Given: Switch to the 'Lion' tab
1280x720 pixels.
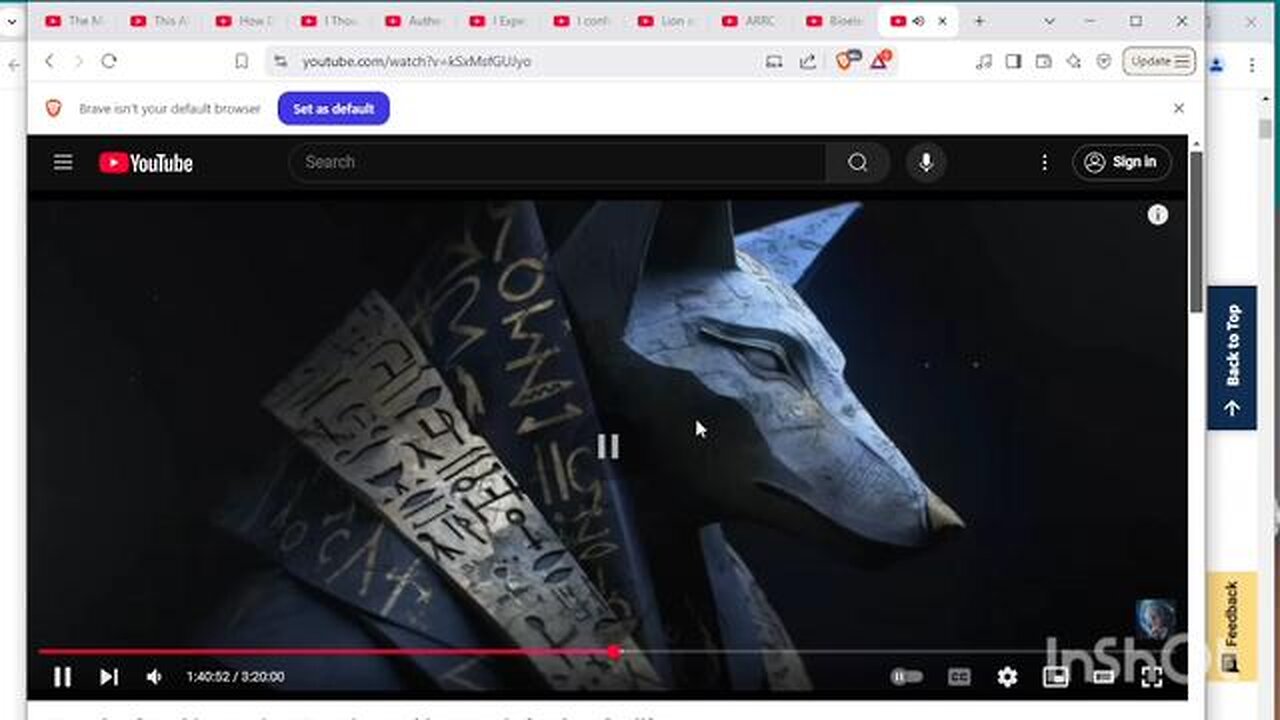Looking at the screenshot, I should (669, 21).
